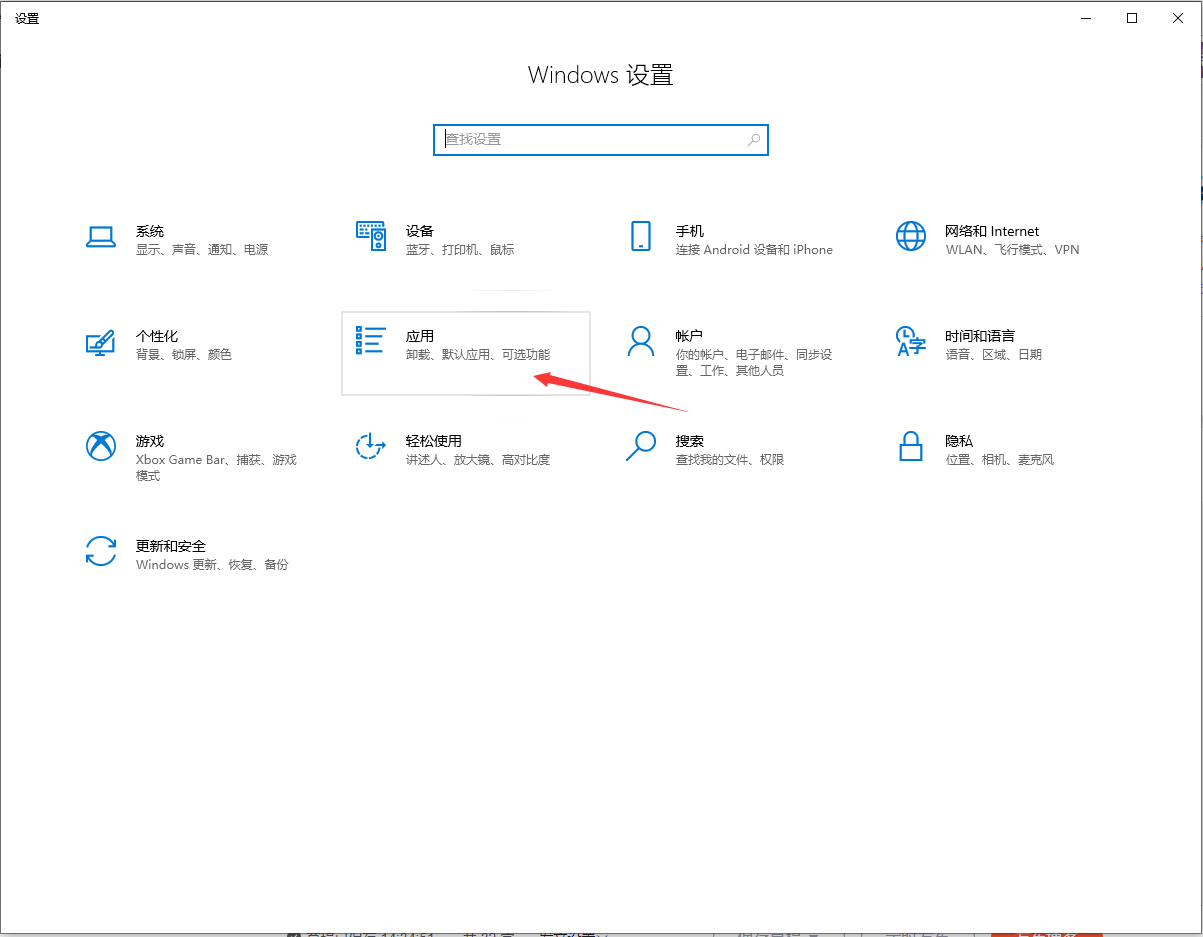
Task: Open the 手机 phone icon
Action: 641,237
